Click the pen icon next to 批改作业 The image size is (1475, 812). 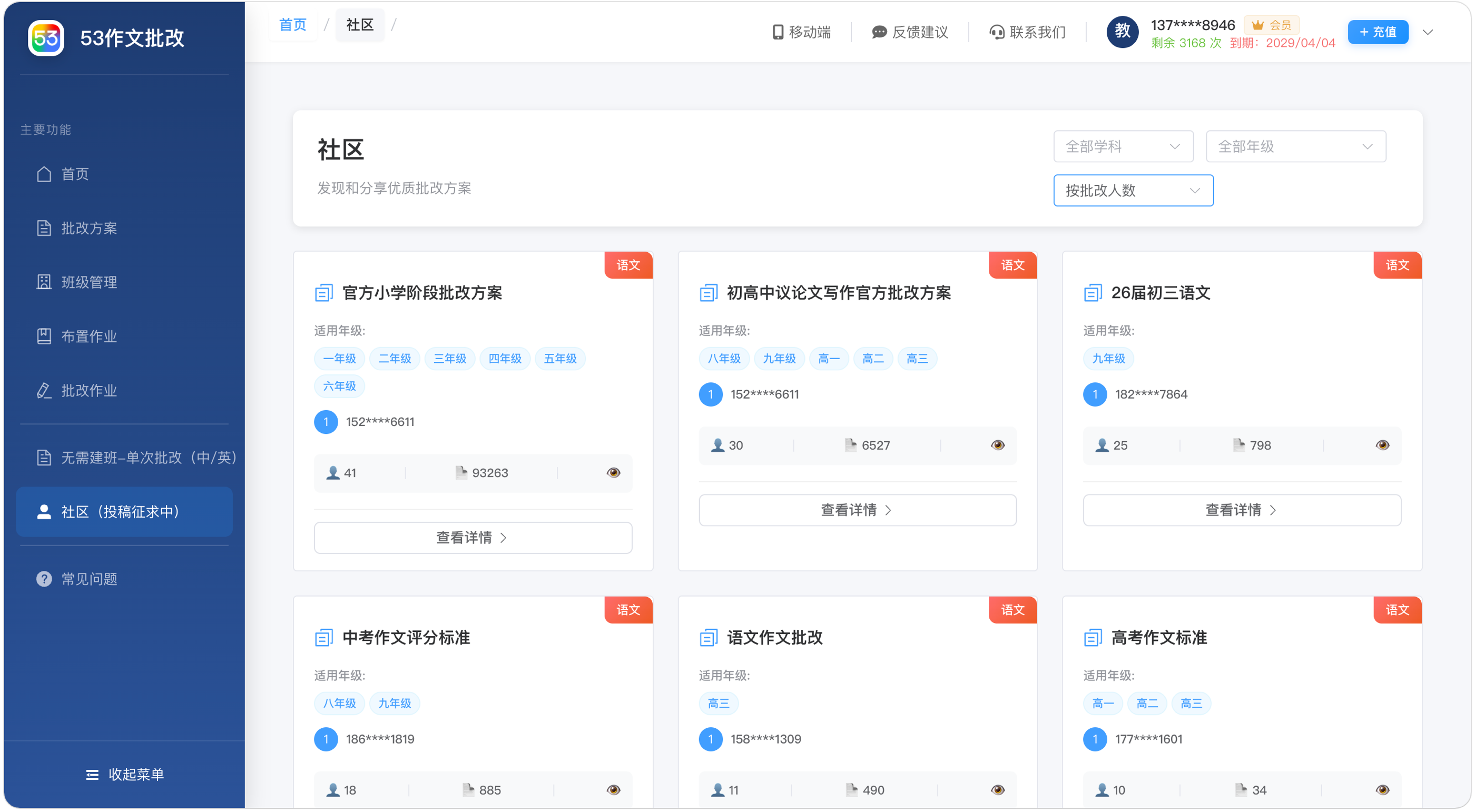[x=44, y=391]
